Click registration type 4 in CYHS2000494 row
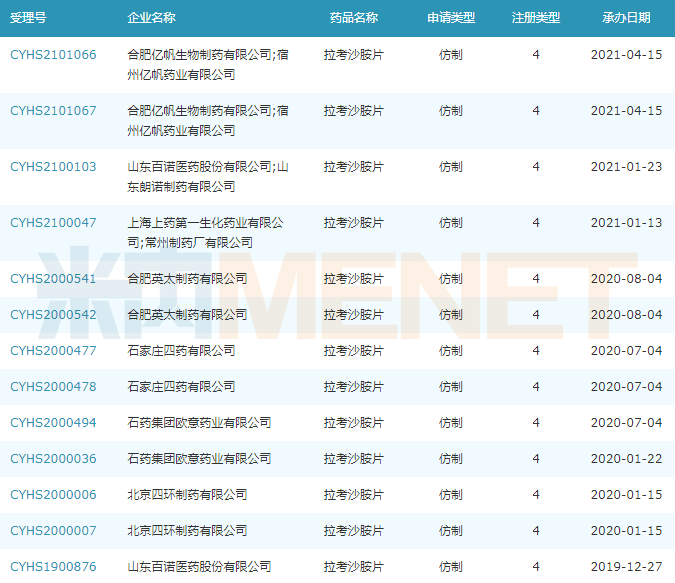The height and width of the screenshot is (583, 675). tap(536, 422)
